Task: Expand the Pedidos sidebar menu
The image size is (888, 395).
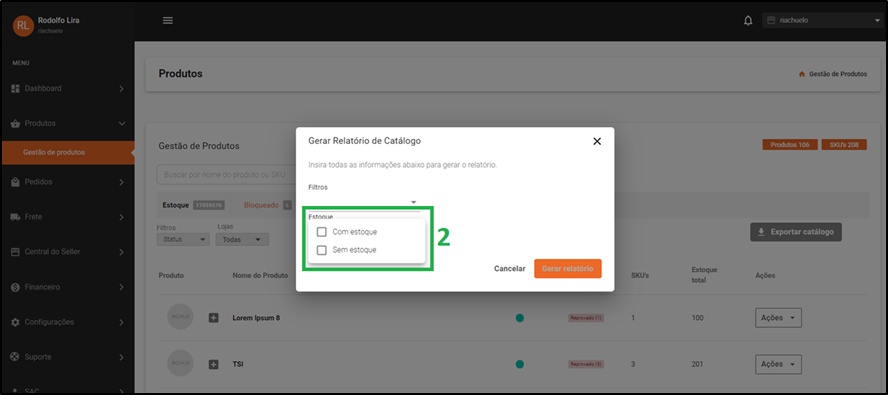Action: click(x=67, y=182)
